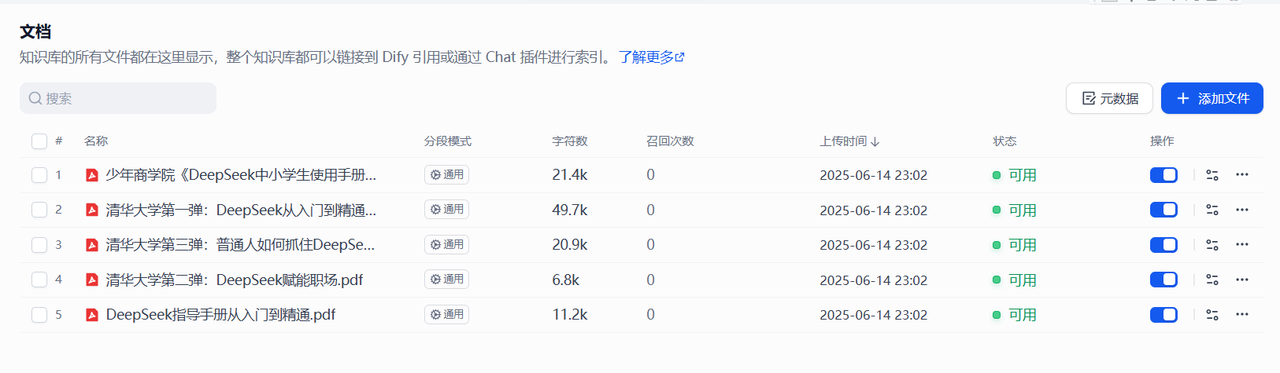Disable the 清华大学第一弹 document toggle

pos(1164,210)
